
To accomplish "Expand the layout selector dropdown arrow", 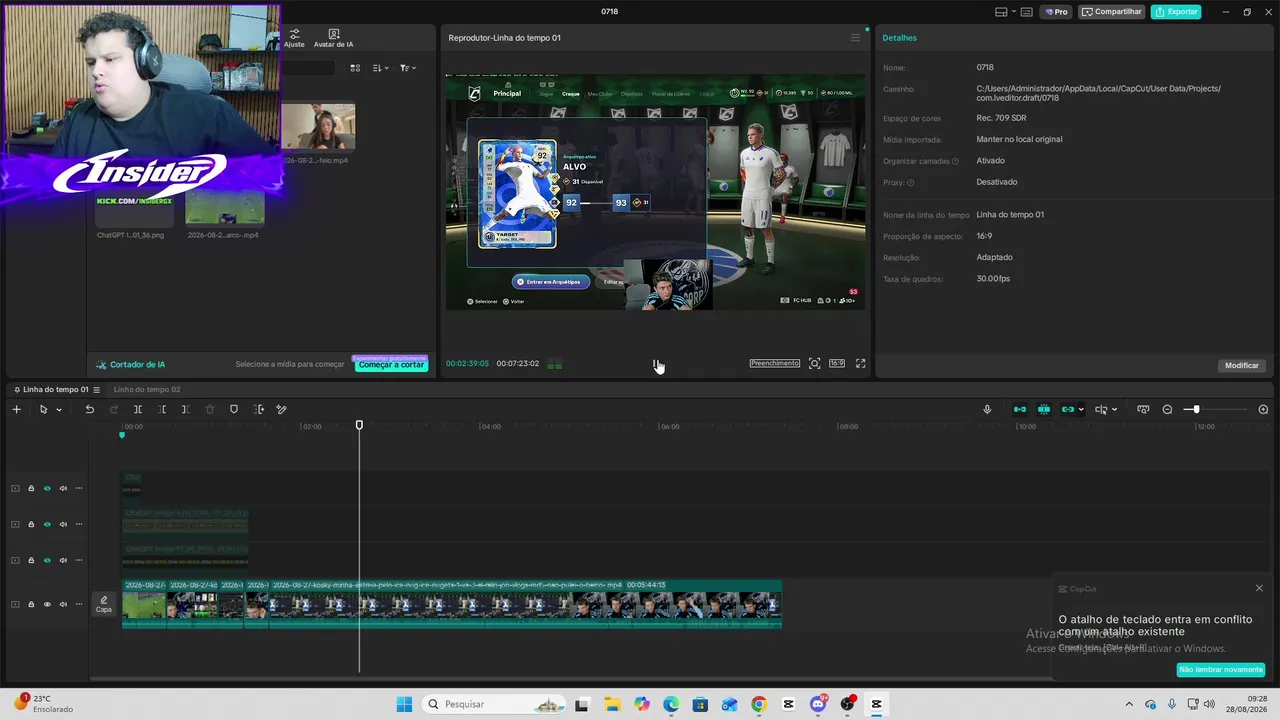I will [1014, 12].
